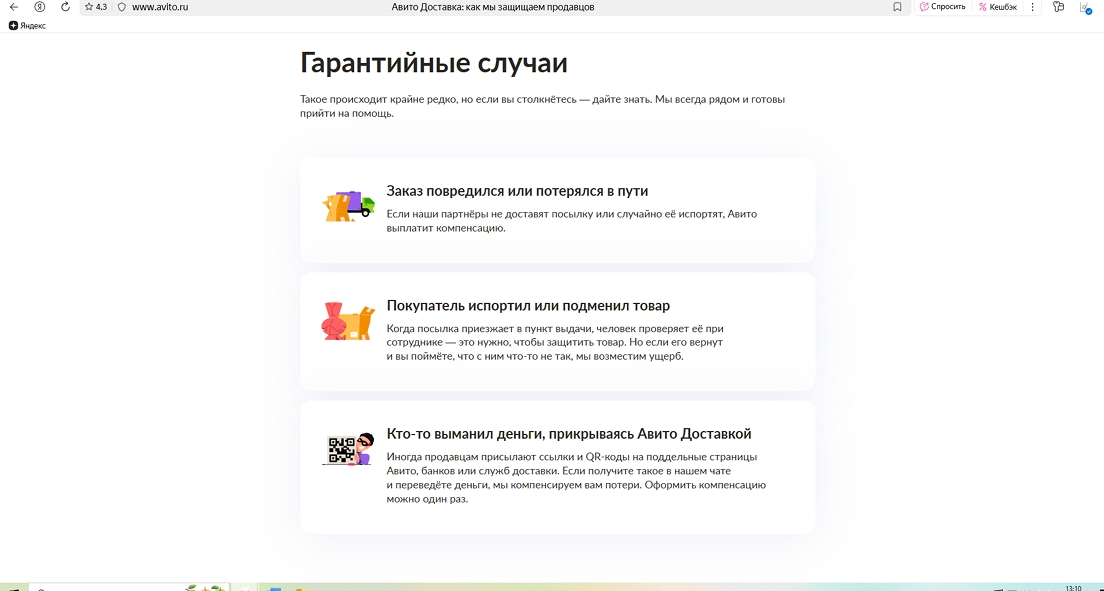The width and height of the screenshot is (1104, 591).
Task: Open the collections icon right of the toolbar
Action: (1057, 7)
